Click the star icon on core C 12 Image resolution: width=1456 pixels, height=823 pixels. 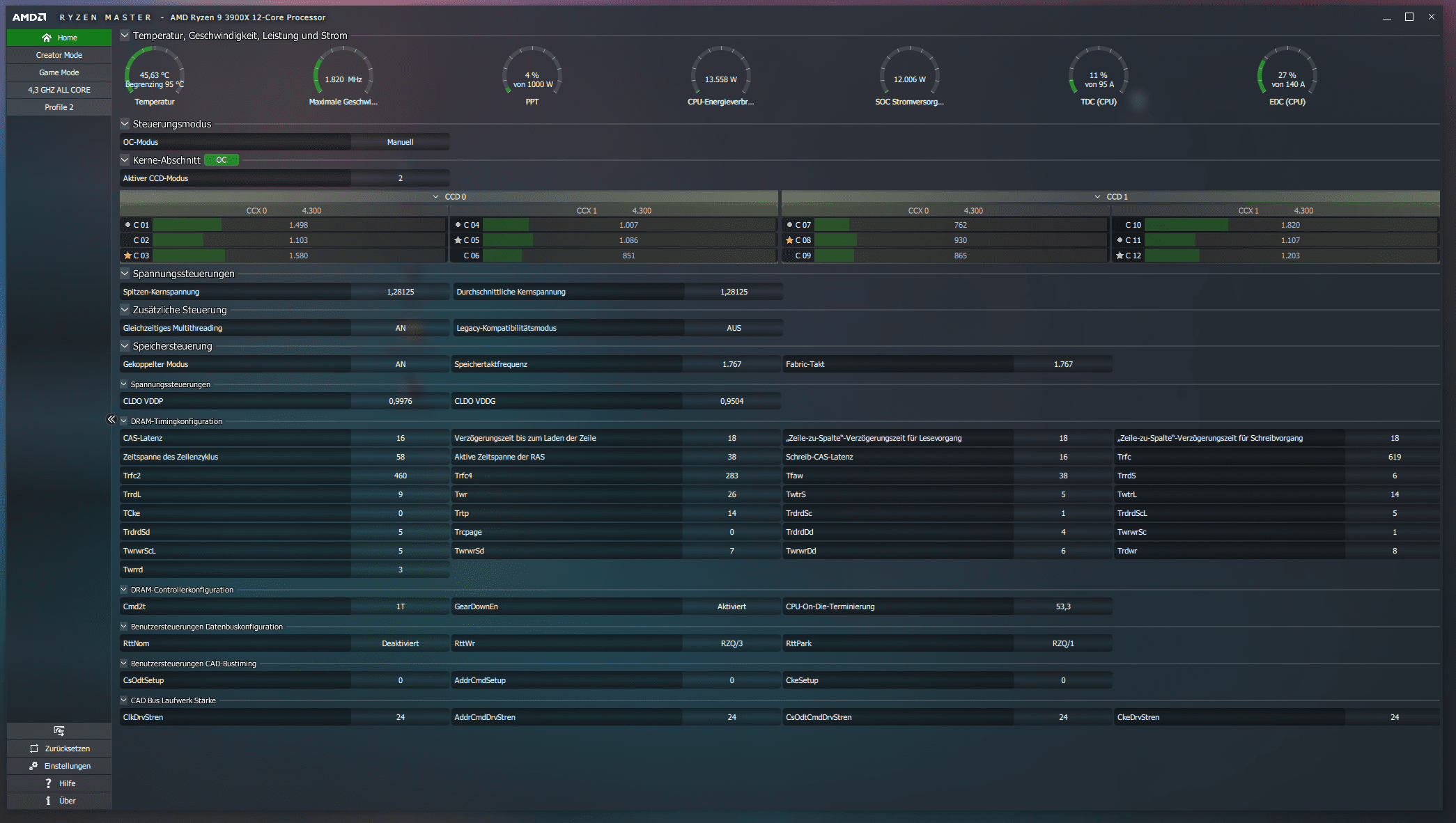pyautogui.click(x=1120, y=256)
